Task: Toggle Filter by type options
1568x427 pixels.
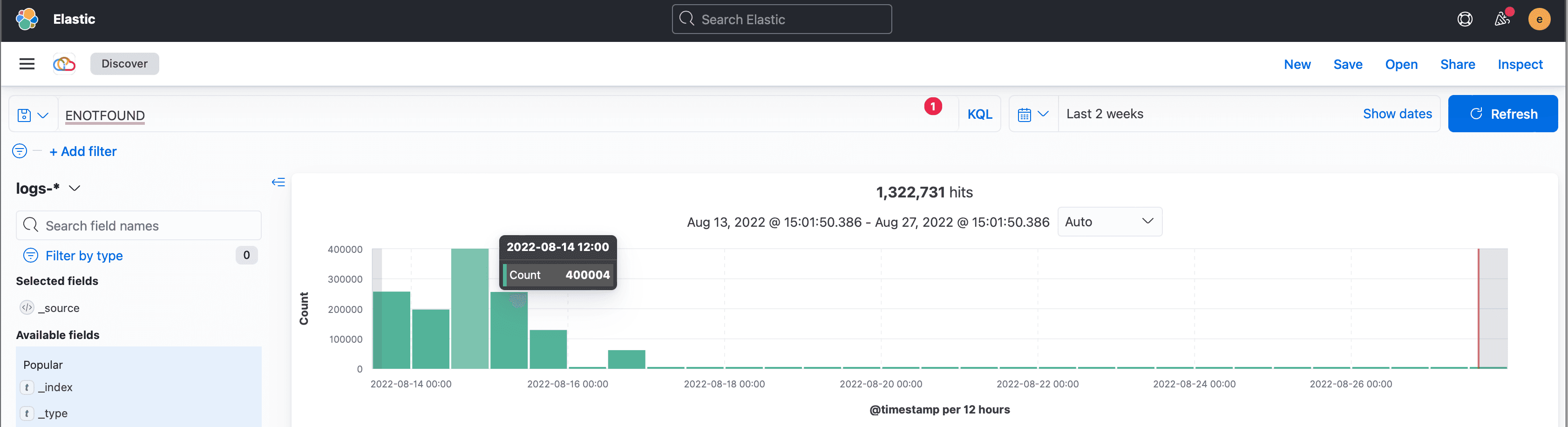Action: pyautogui.click(x=84, y=256)
